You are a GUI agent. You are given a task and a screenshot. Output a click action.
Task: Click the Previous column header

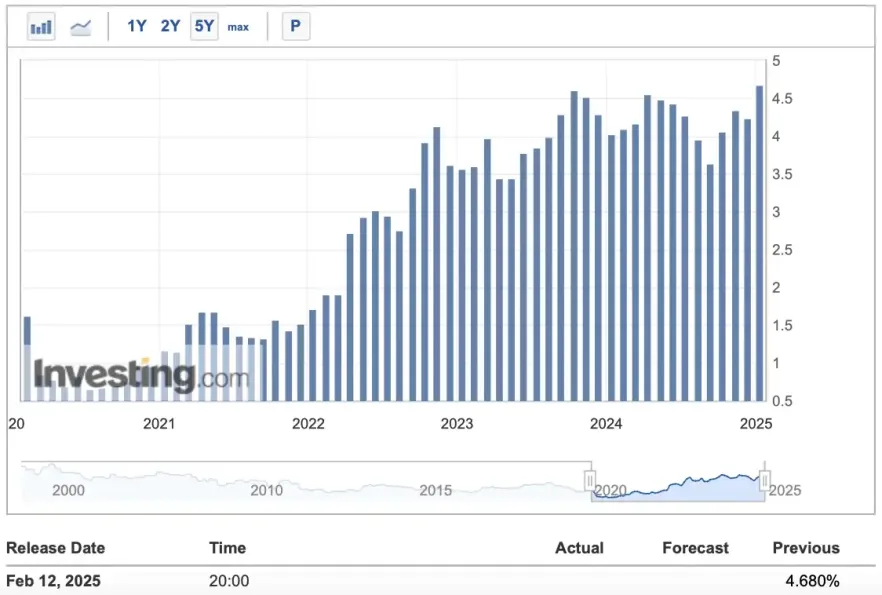[x=805, y=548]
